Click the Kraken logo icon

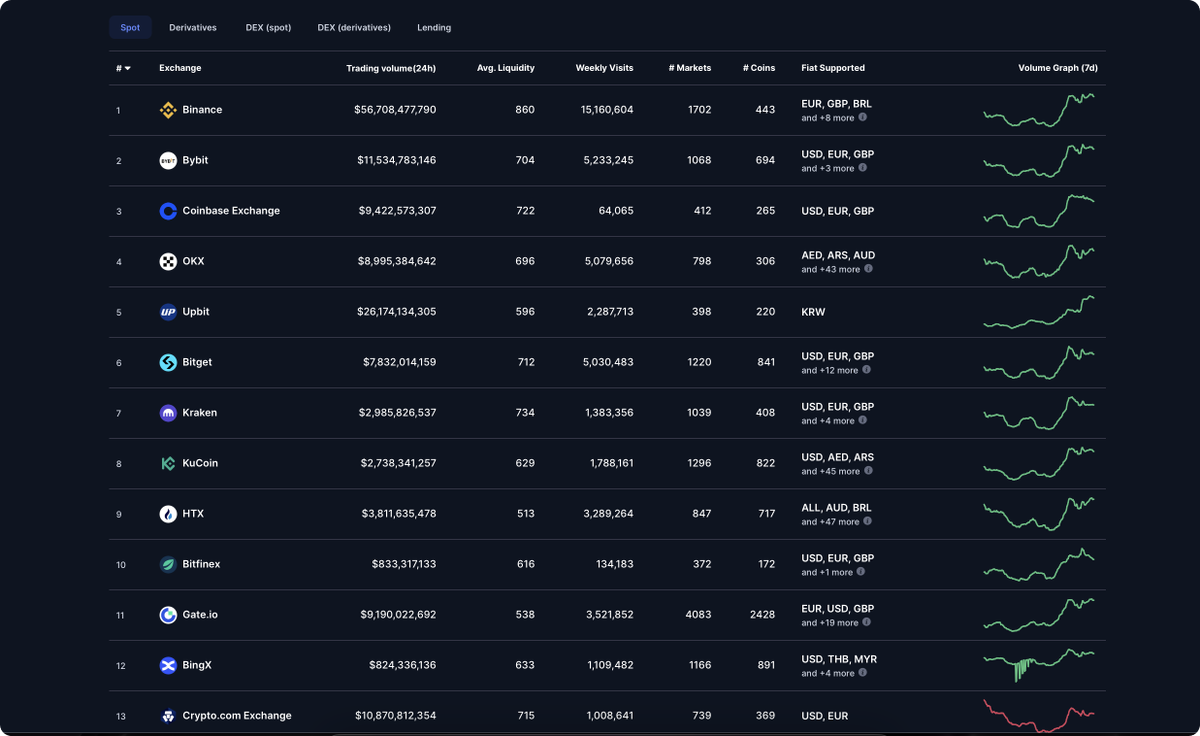click(168, 413)
